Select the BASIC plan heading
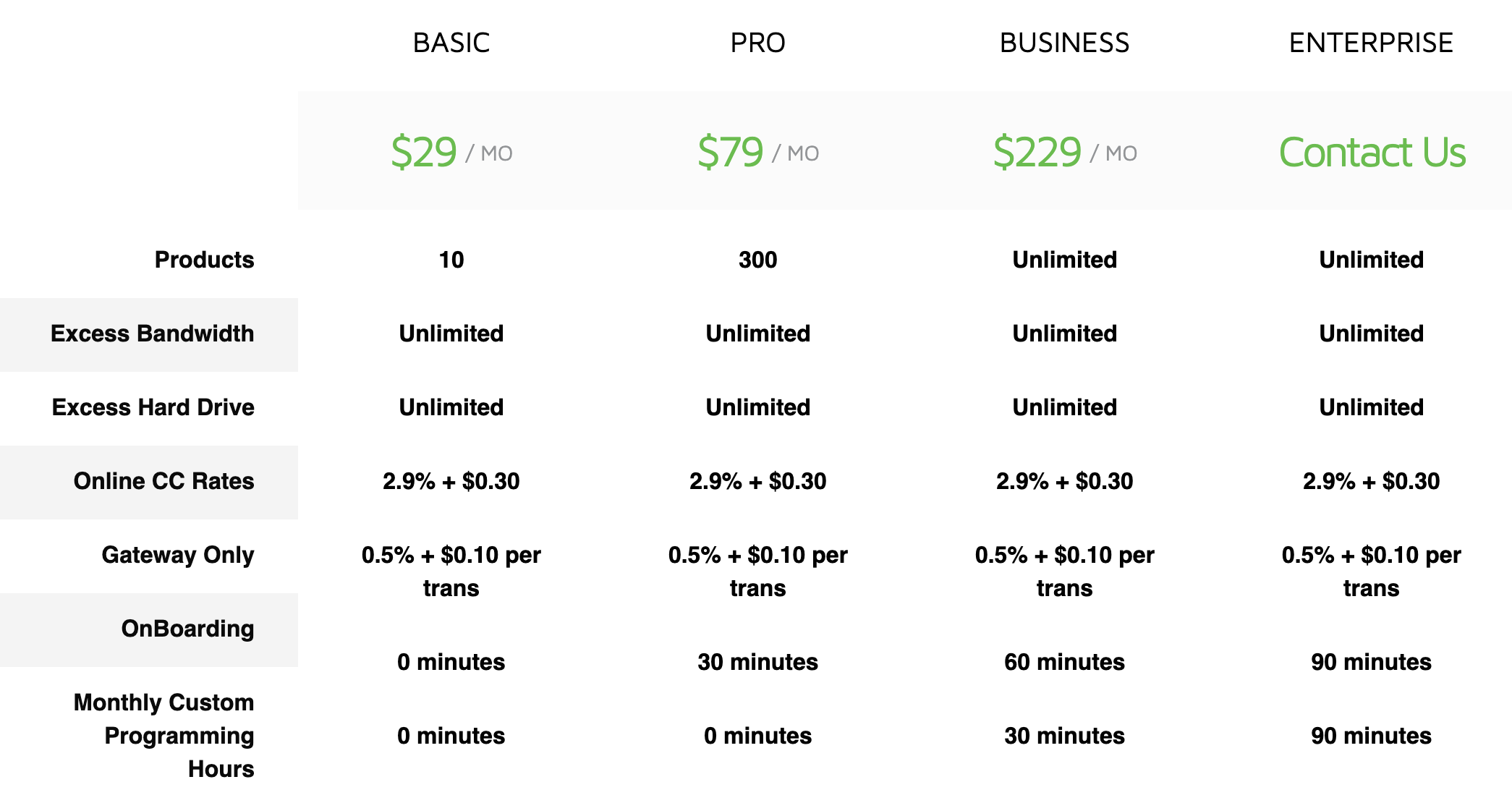The image size is (1512, 803). [x=451, y=43]
